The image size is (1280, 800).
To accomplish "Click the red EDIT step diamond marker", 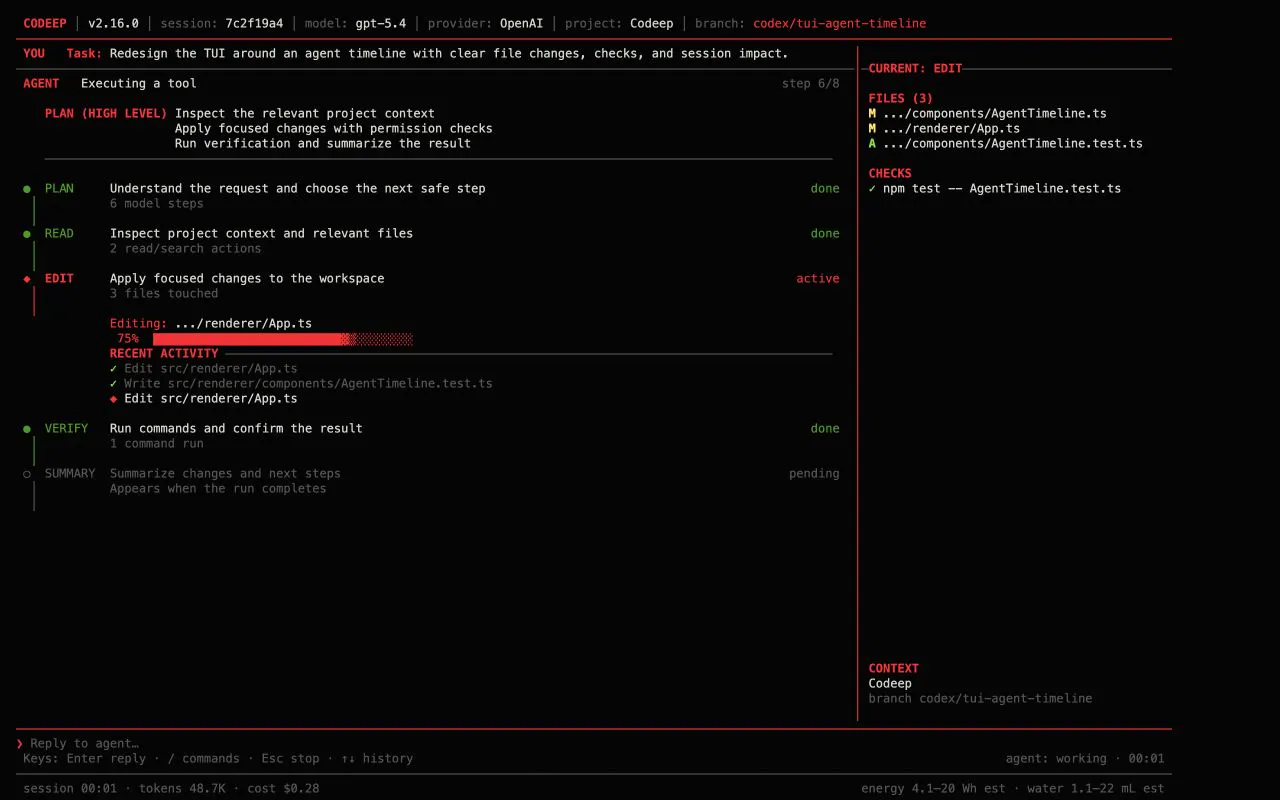I will pyautogui.click(x=27, y=279).
